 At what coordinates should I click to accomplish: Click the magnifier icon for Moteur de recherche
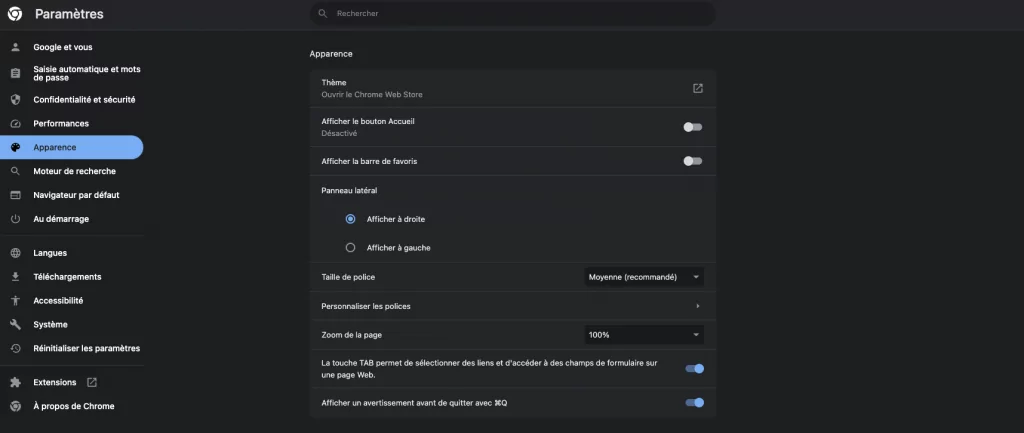(x=15, y=171)
